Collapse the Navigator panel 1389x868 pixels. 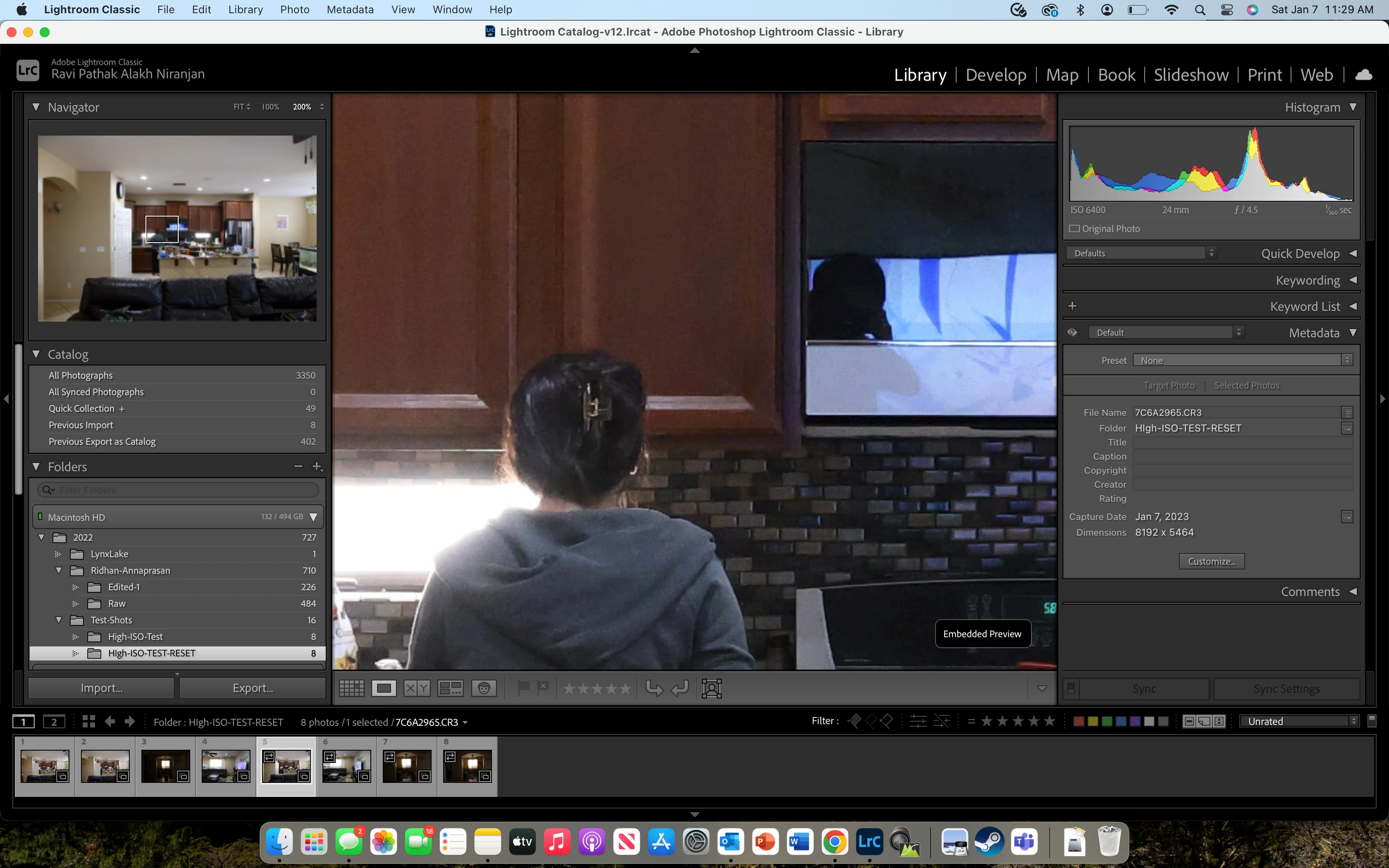pos(36,107)
